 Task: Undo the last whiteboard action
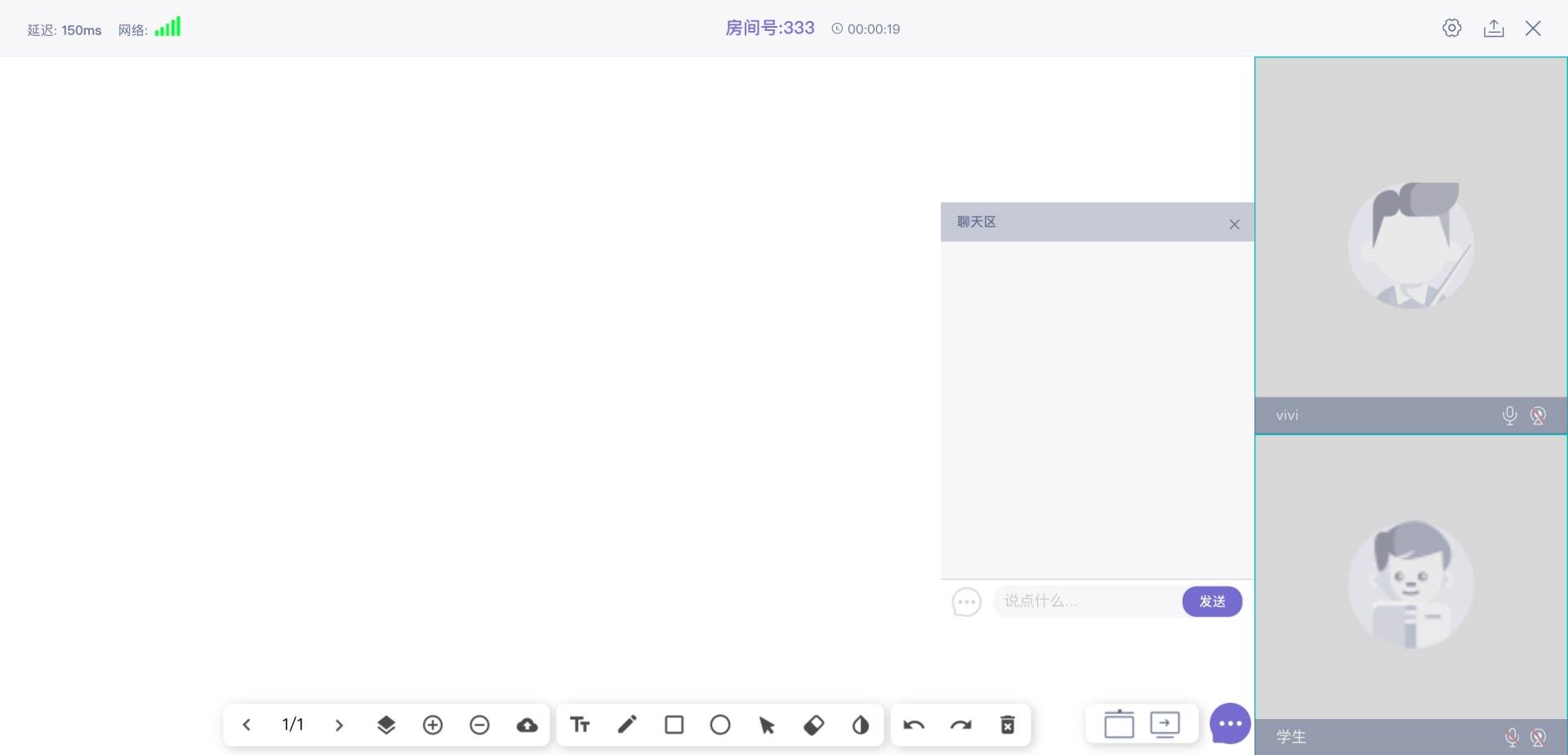tap(914, 725)
